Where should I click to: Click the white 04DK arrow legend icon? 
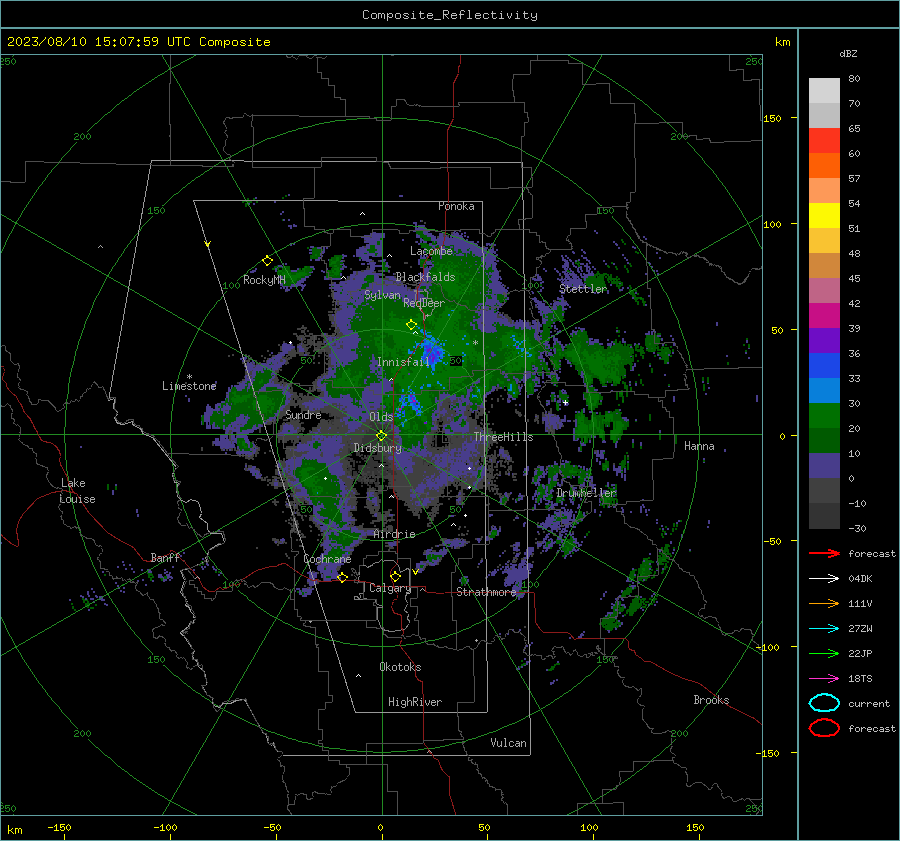pyautogui.click(x=824, y=579)
